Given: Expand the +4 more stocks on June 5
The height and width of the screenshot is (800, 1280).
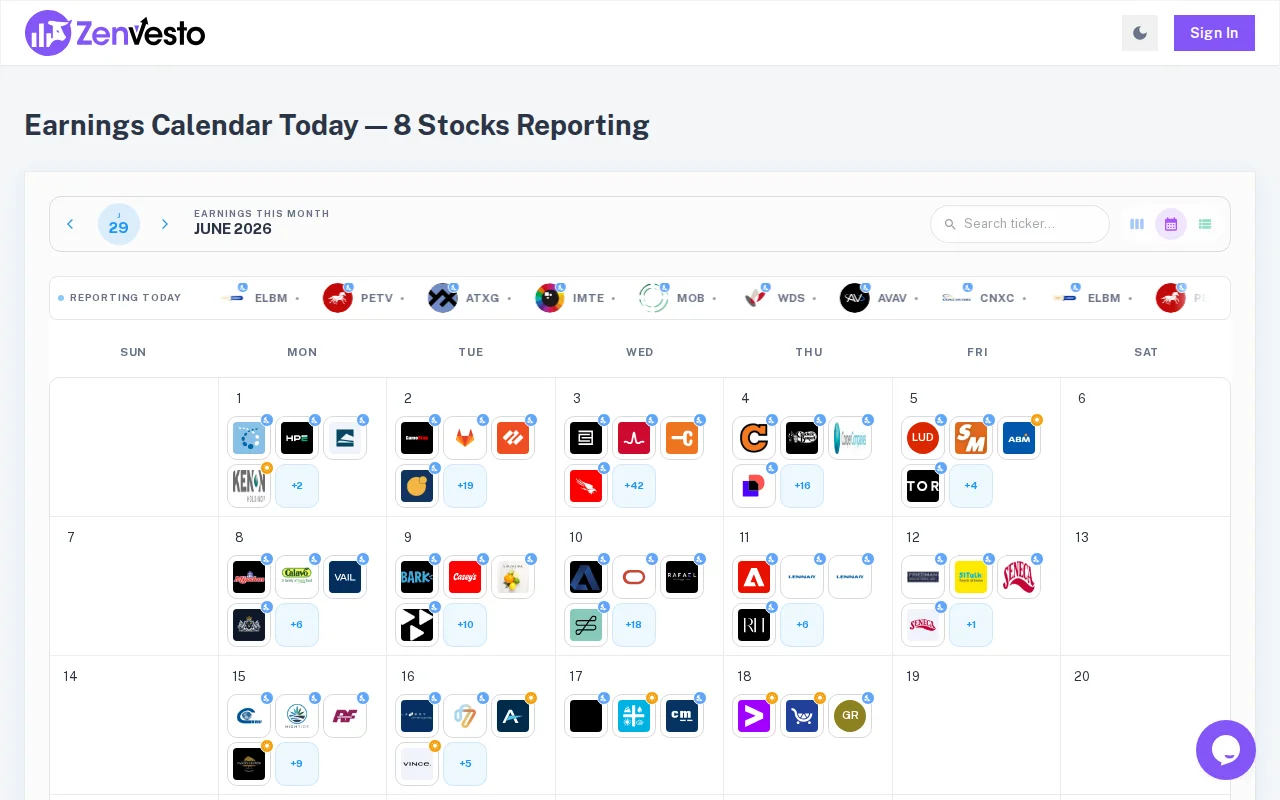Looking at the screenshot, I should [971, 486].
